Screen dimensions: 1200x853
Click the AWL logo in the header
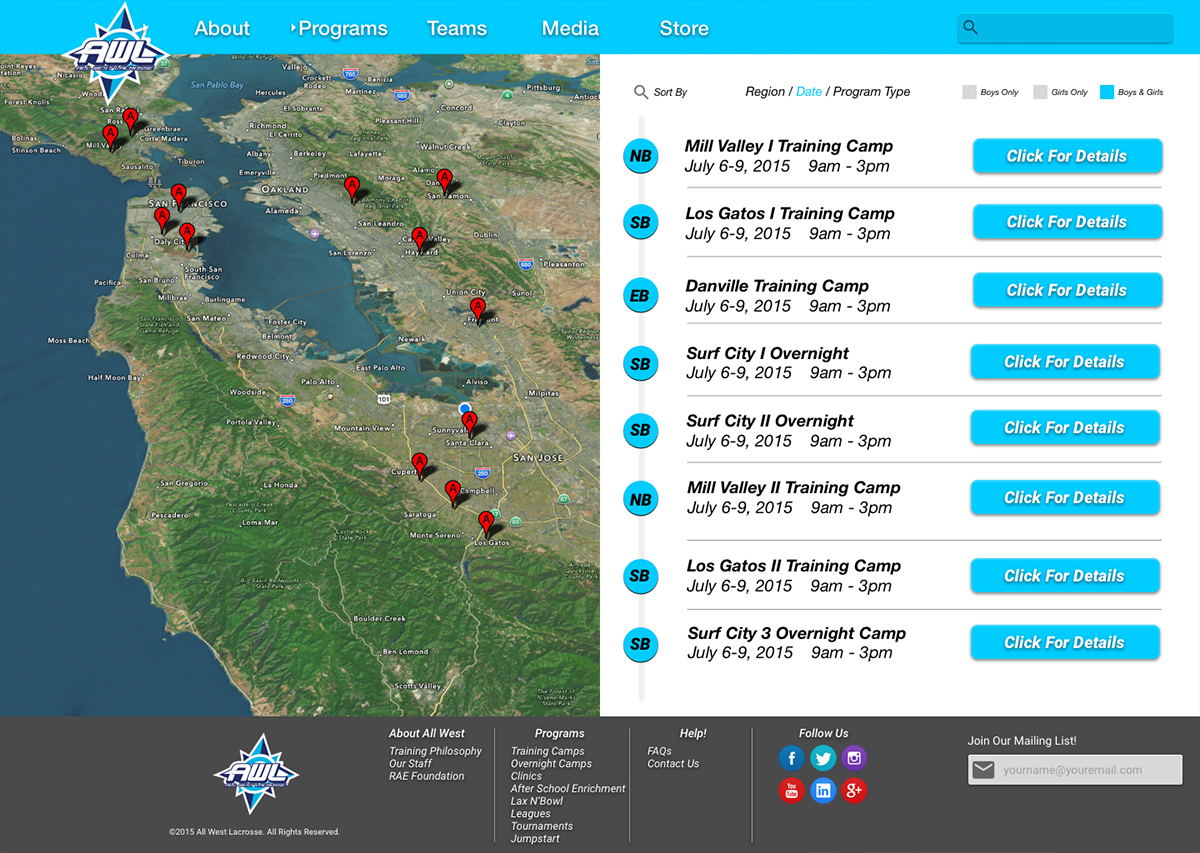pyautogui.click(x=116, y=52)
